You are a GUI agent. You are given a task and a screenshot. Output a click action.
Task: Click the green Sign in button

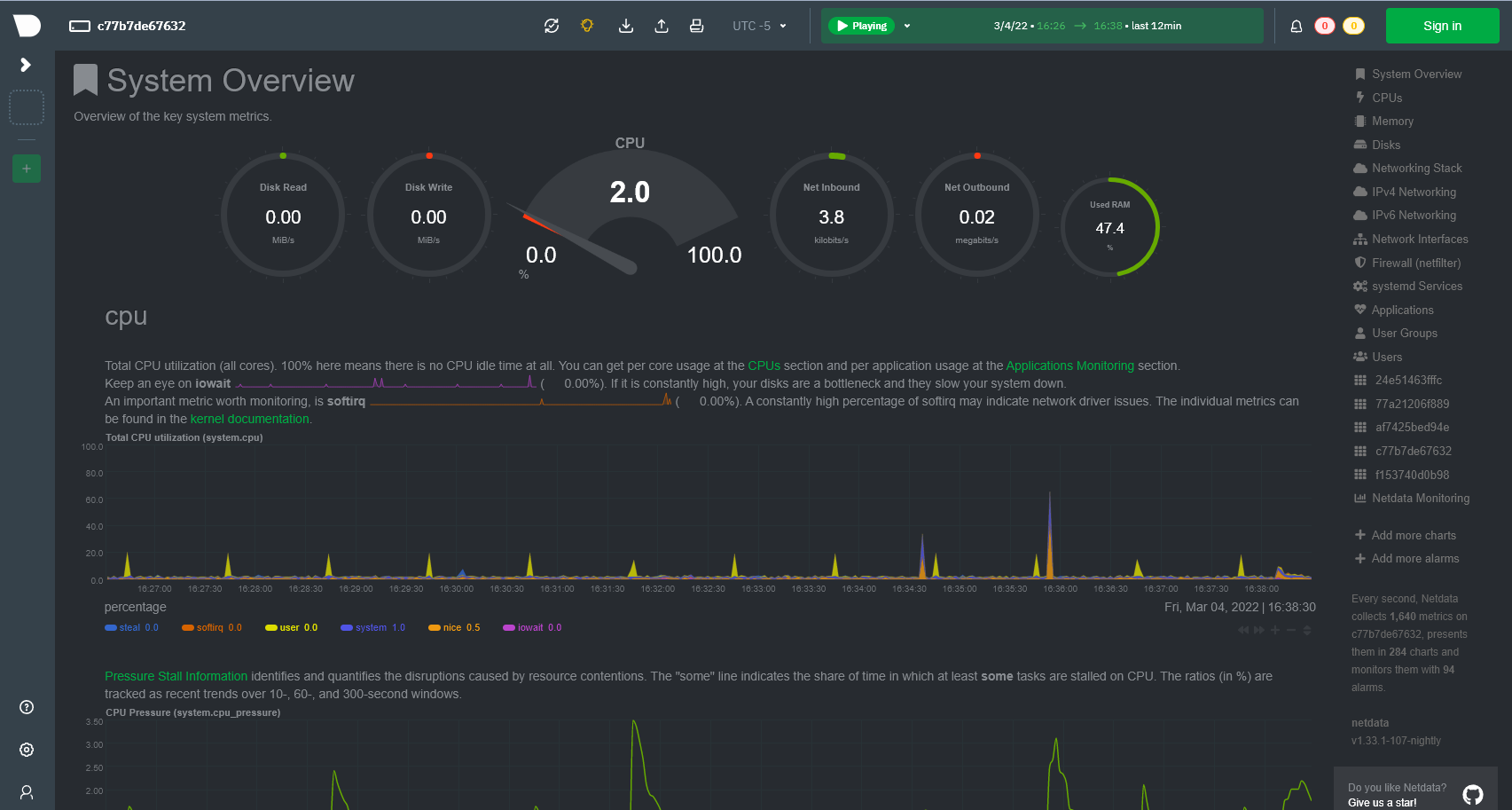[1443, 26]
